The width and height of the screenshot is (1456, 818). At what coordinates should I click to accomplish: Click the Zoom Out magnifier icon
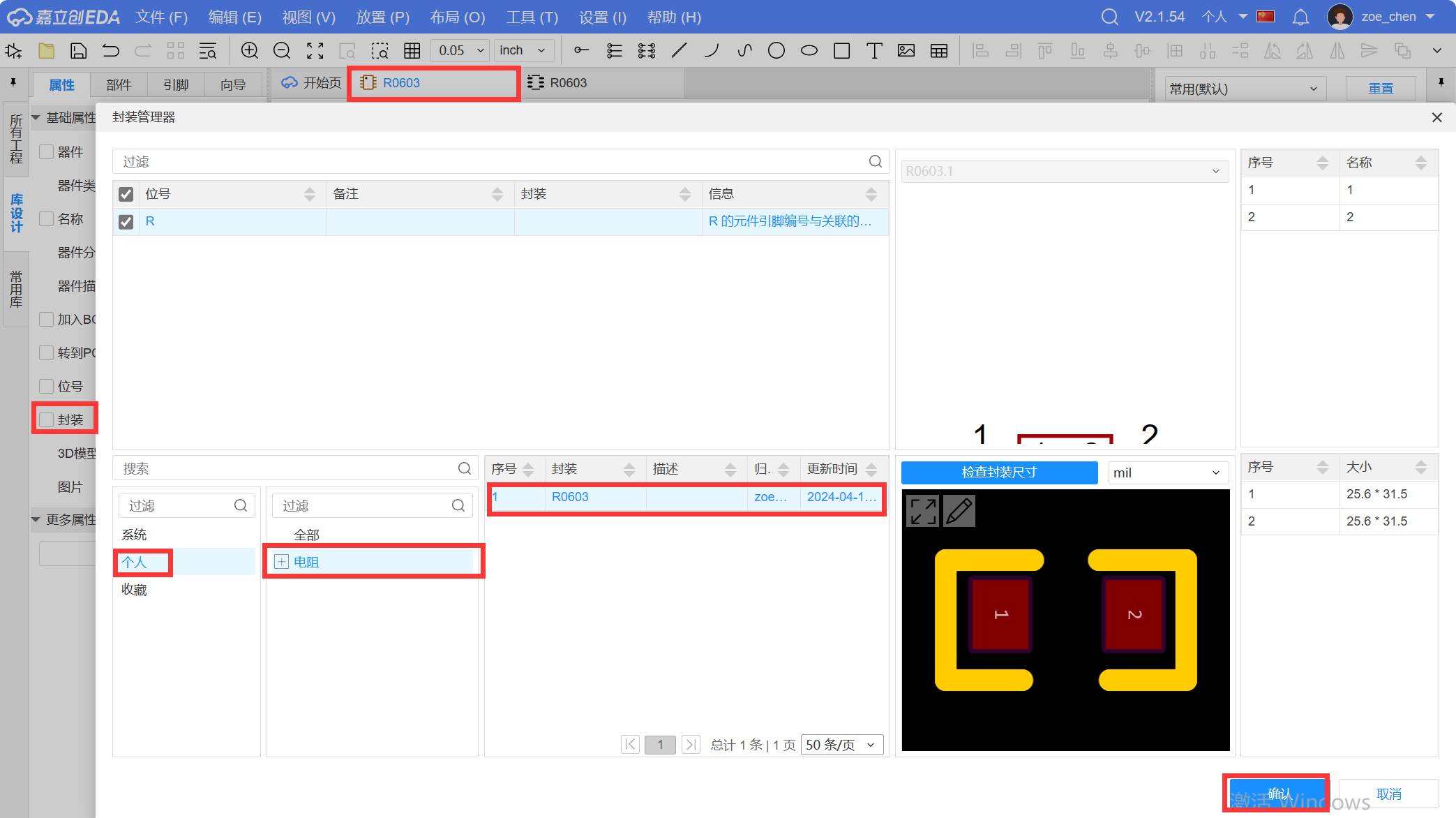coord(282,50)
